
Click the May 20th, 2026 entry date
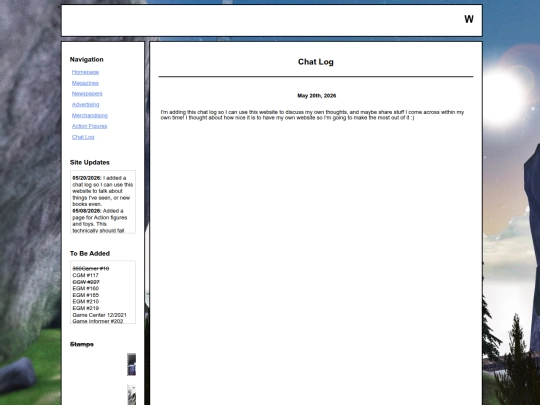316,96
